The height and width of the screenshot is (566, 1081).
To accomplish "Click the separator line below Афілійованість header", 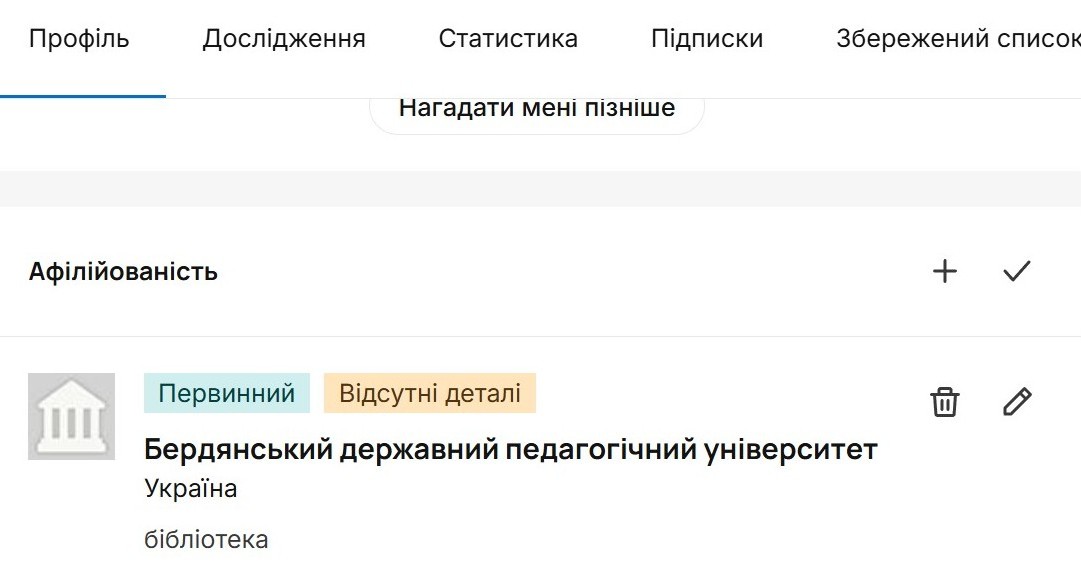I will coord(540,337).
